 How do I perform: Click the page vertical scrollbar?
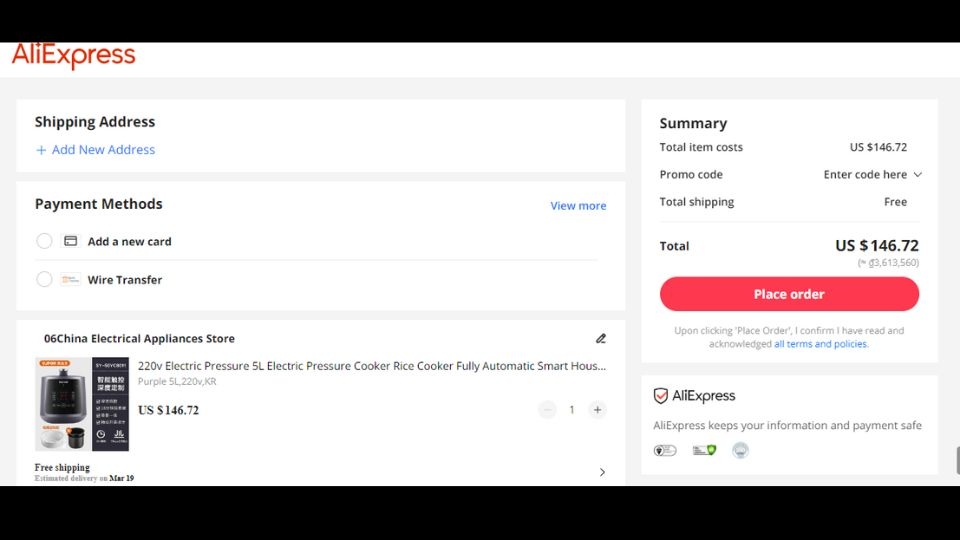point(955,458)
